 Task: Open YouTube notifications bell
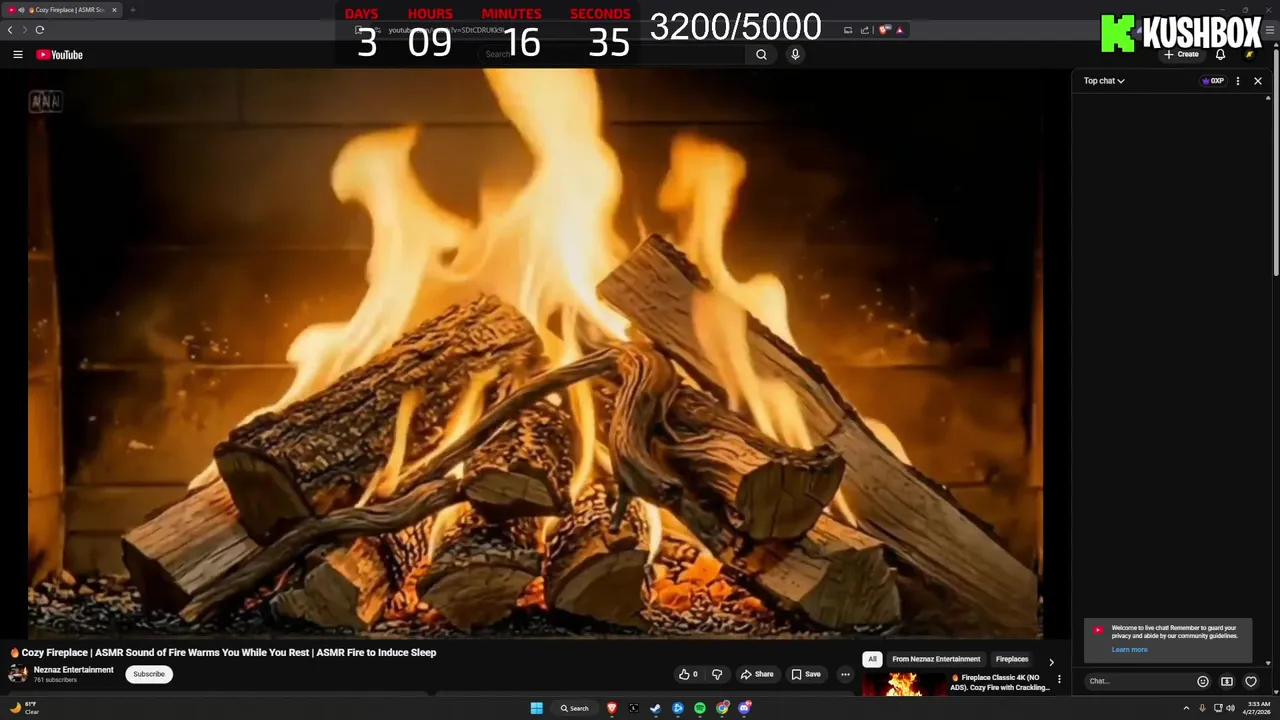[1220, 55]
